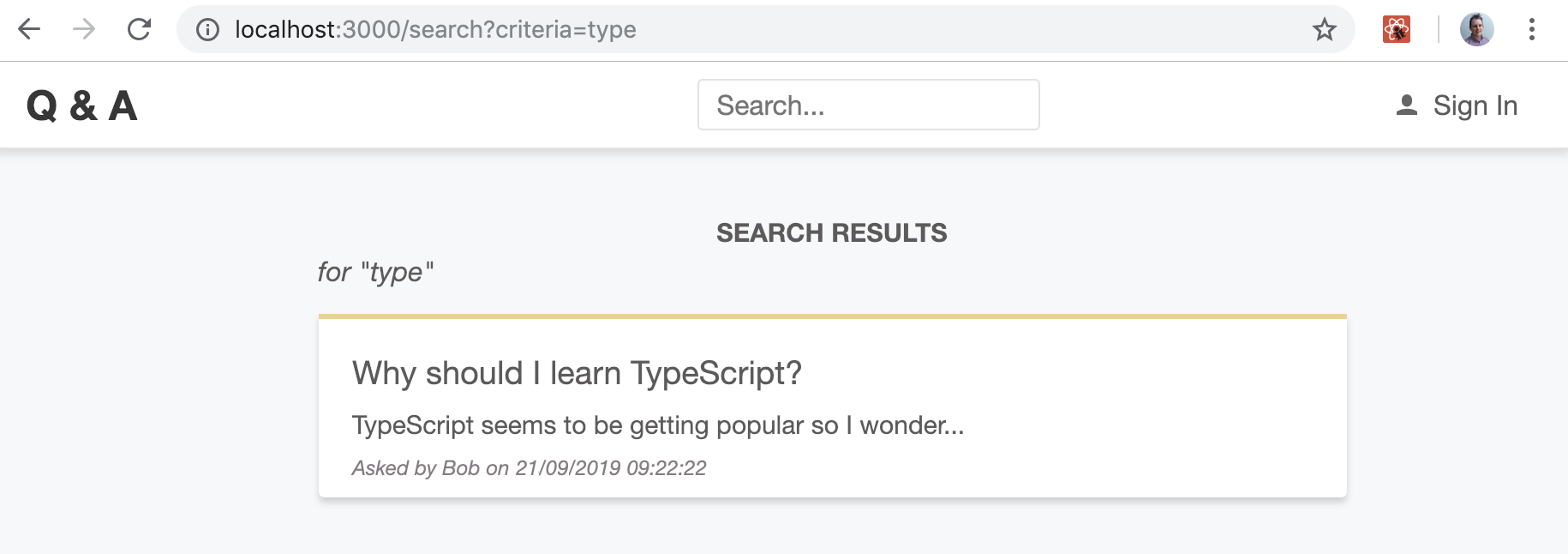
Task: Click the person icon beside Sign In
Action: (x=1406, y=105)
